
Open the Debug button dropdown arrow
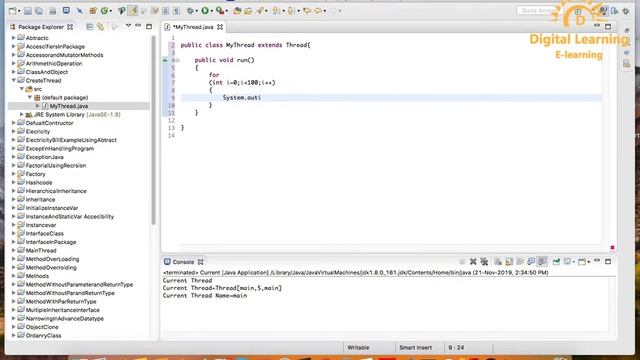[x=196, y=11]
